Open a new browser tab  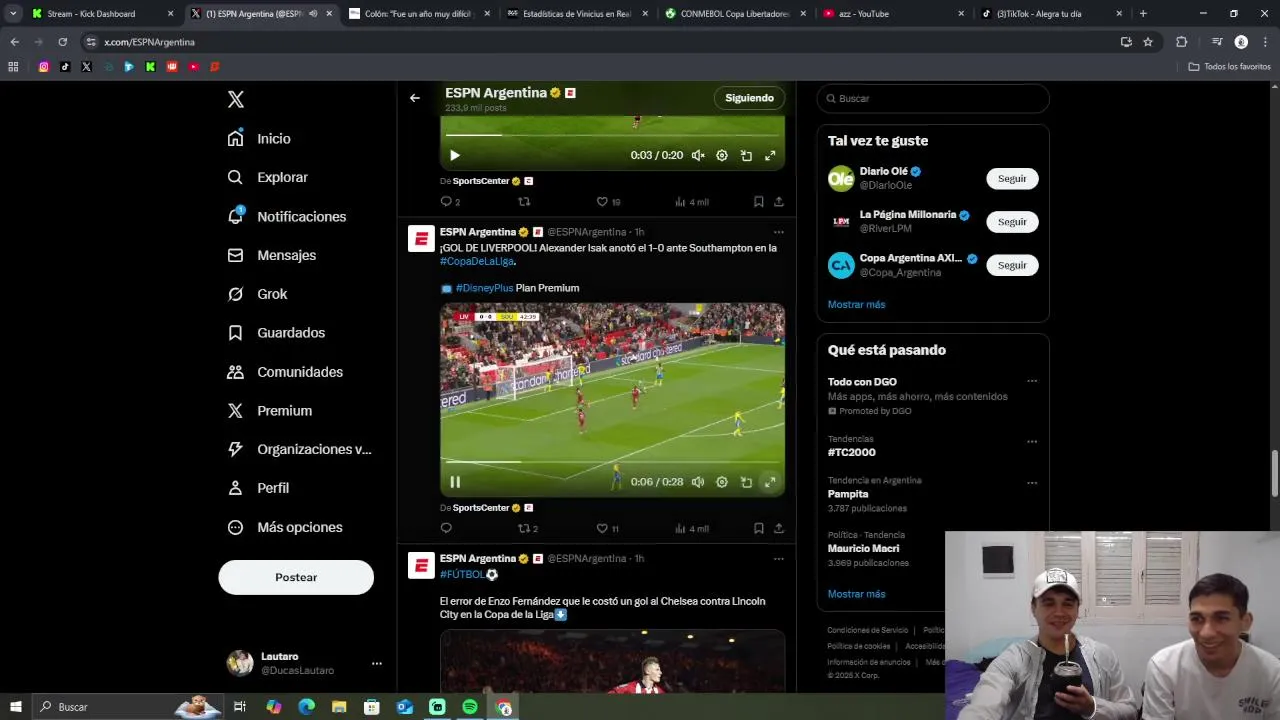(x=1143, y=14)
